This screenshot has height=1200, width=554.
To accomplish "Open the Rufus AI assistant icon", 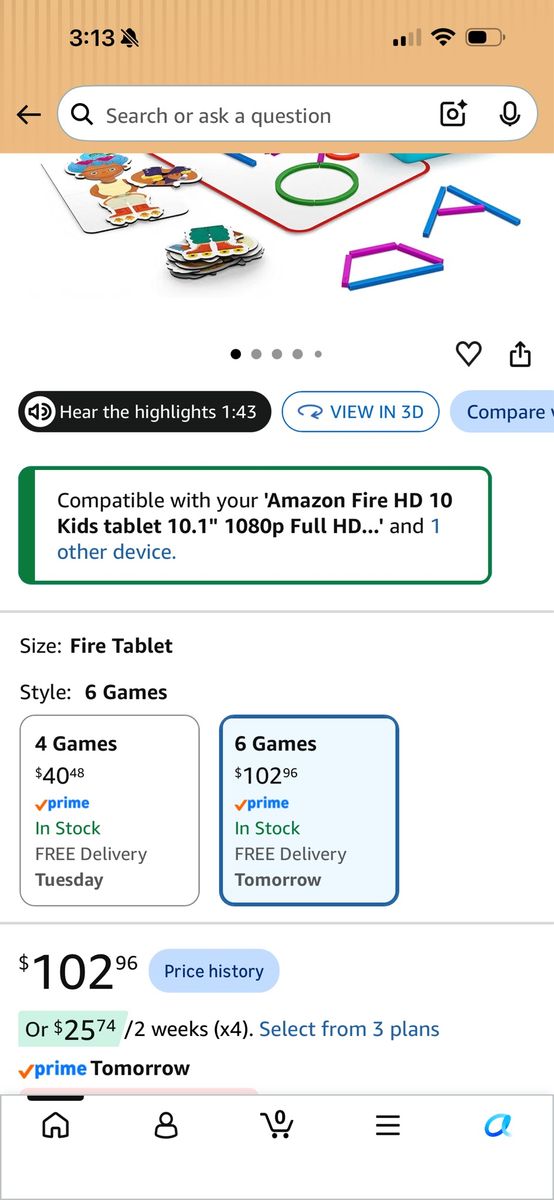I will pyautogui.click(x=498, y=1125).
